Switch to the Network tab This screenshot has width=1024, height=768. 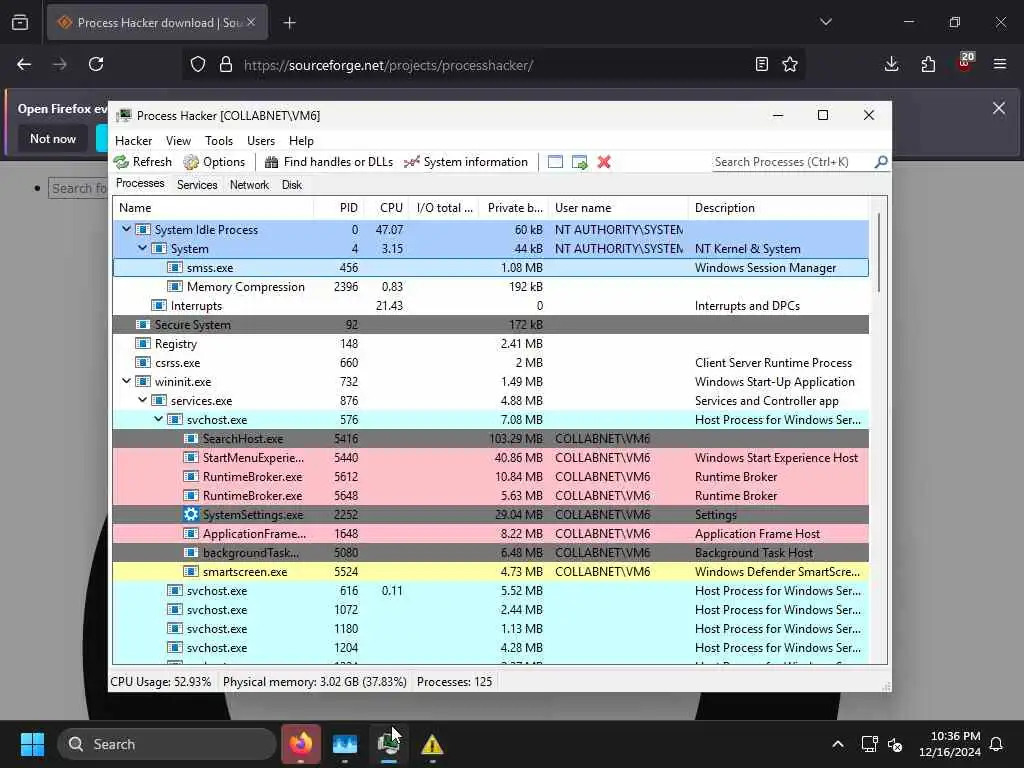point(249,185)
